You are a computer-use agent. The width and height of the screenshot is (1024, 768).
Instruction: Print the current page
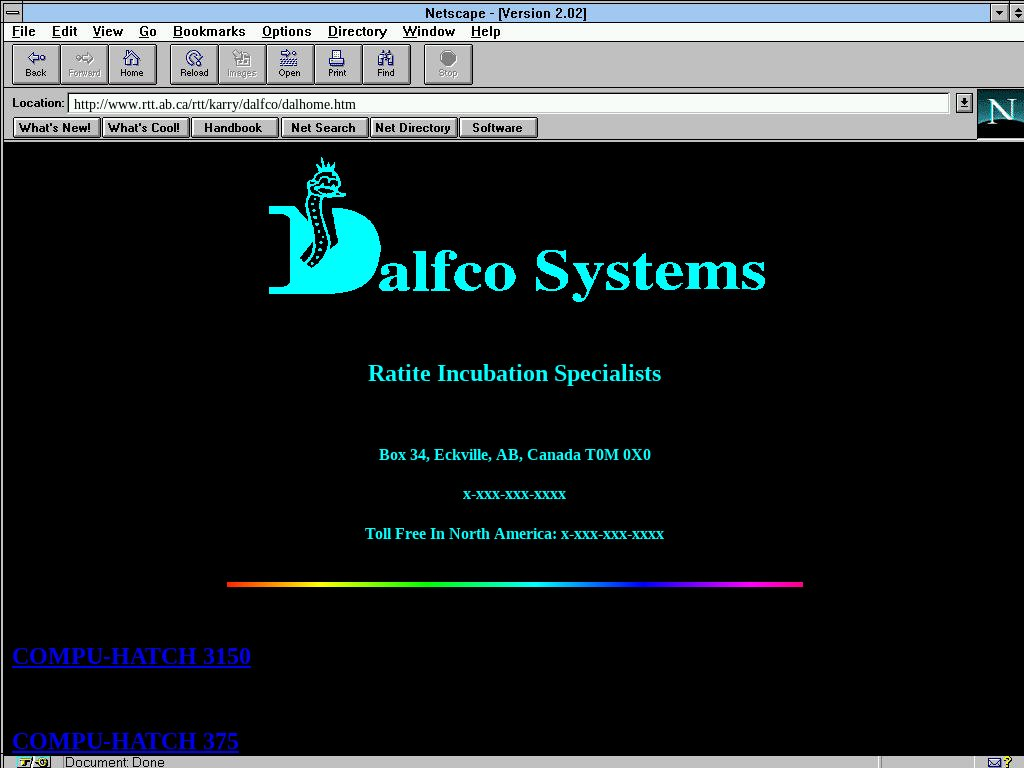tap(337, 64)
